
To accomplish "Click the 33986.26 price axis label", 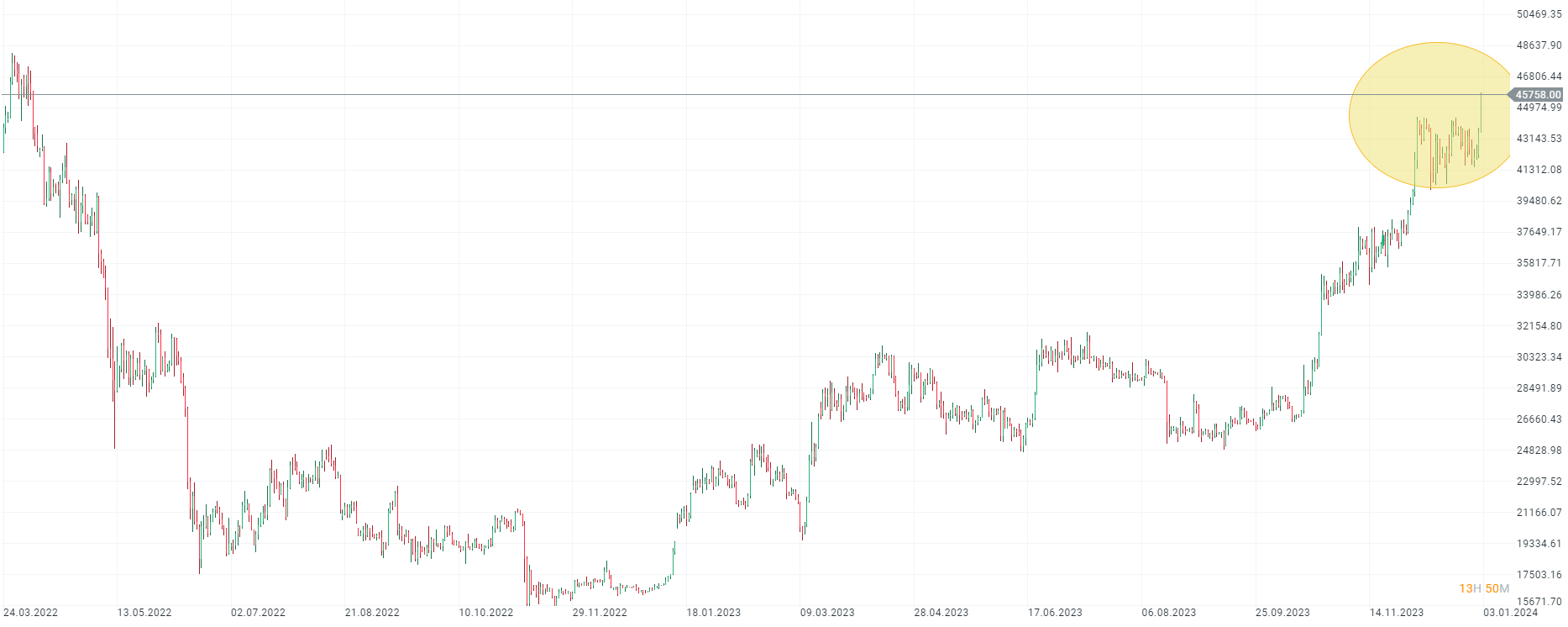I will point(1539,295).
